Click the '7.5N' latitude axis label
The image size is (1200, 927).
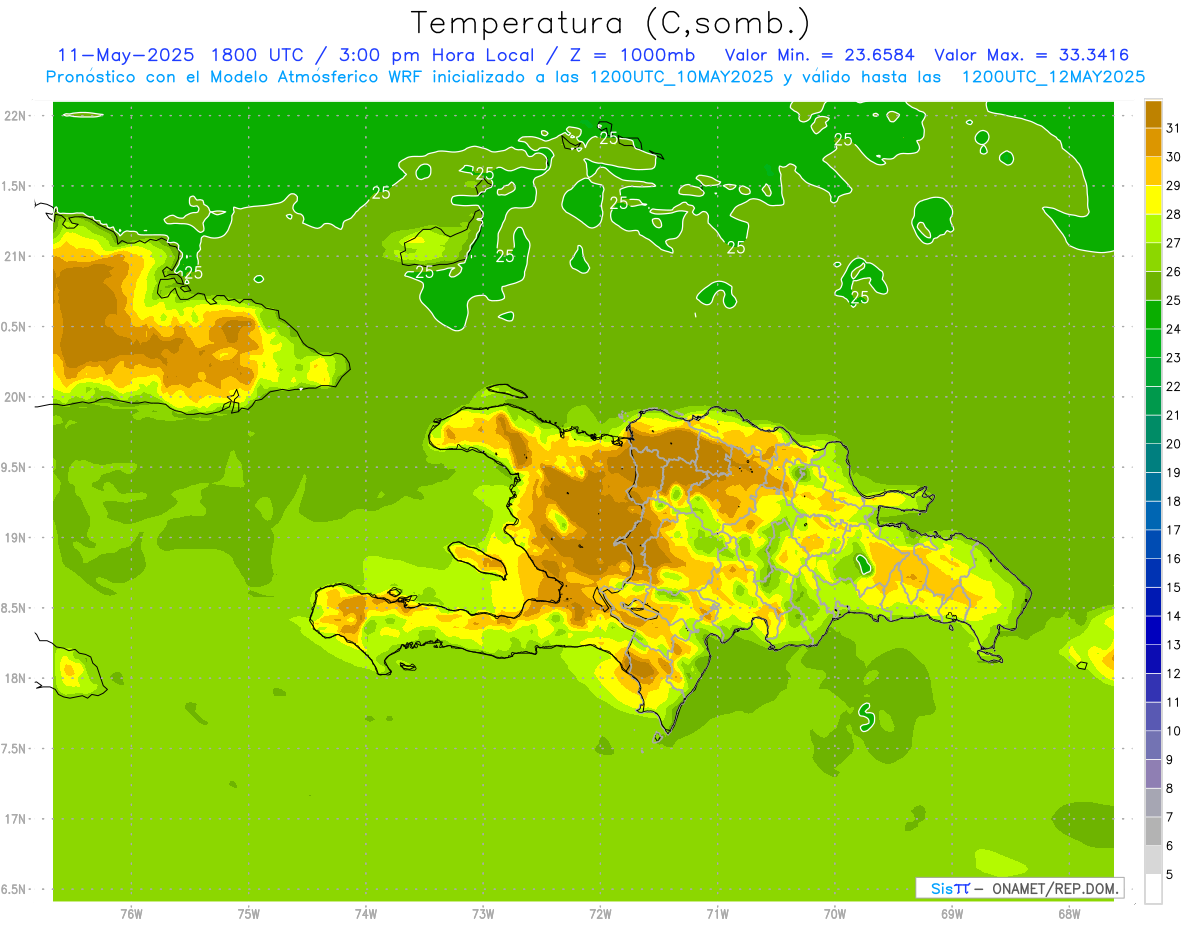[13, 748]
